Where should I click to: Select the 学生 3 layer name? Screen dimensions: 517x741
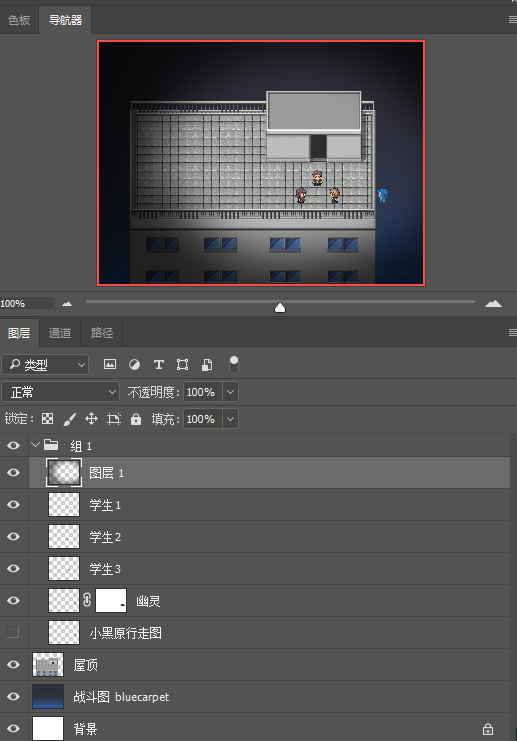pyautogui.click(x=105, y=569)
